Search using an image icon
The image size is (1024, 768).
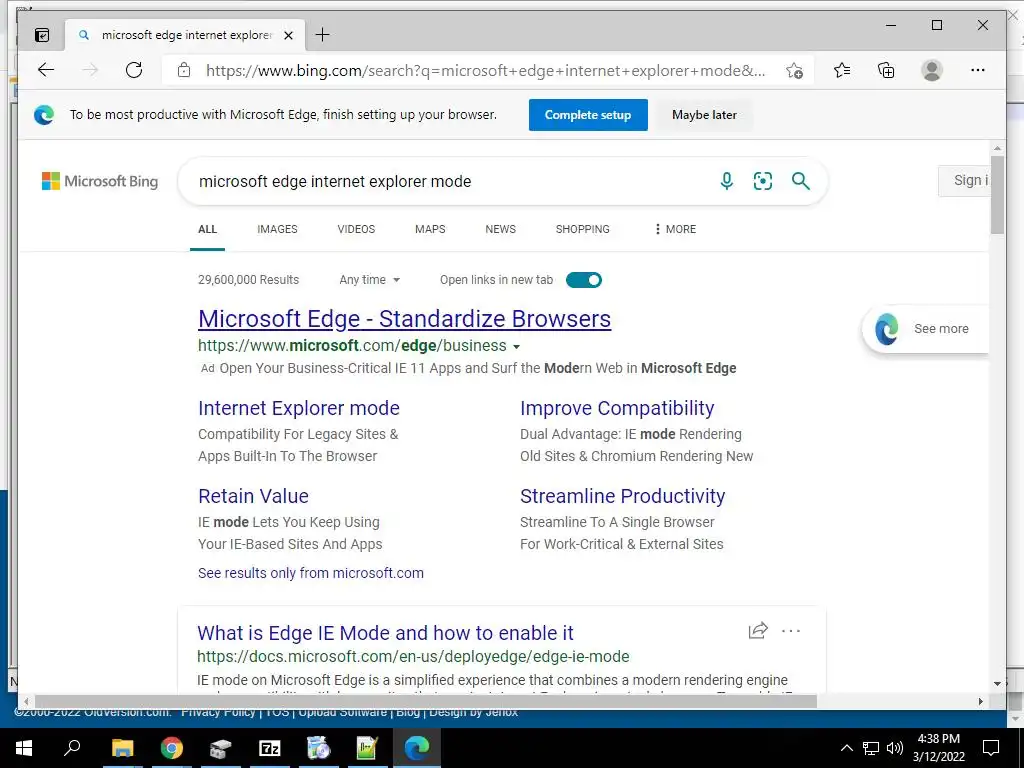tap(763, 181)
